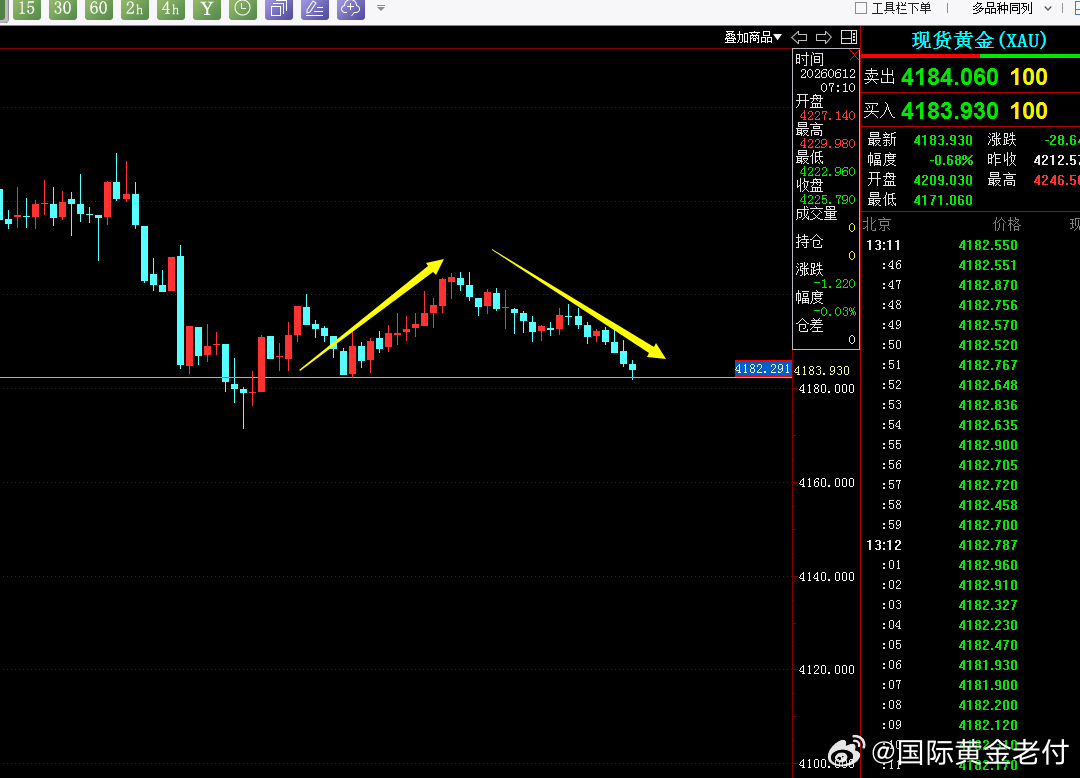Click the 现货黄金(XAU) title
The width and height of the screenshot is (1080, 778).
[979, 41]
